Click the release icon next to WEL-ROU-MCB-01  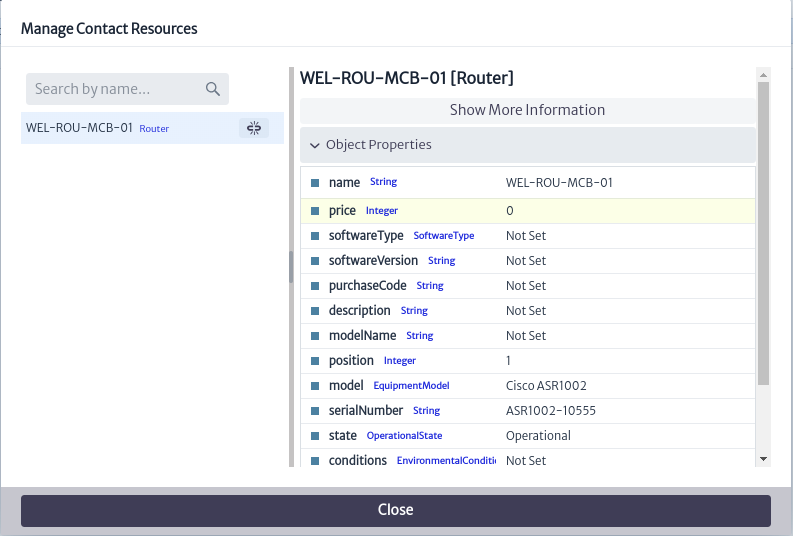pos(254,128)
